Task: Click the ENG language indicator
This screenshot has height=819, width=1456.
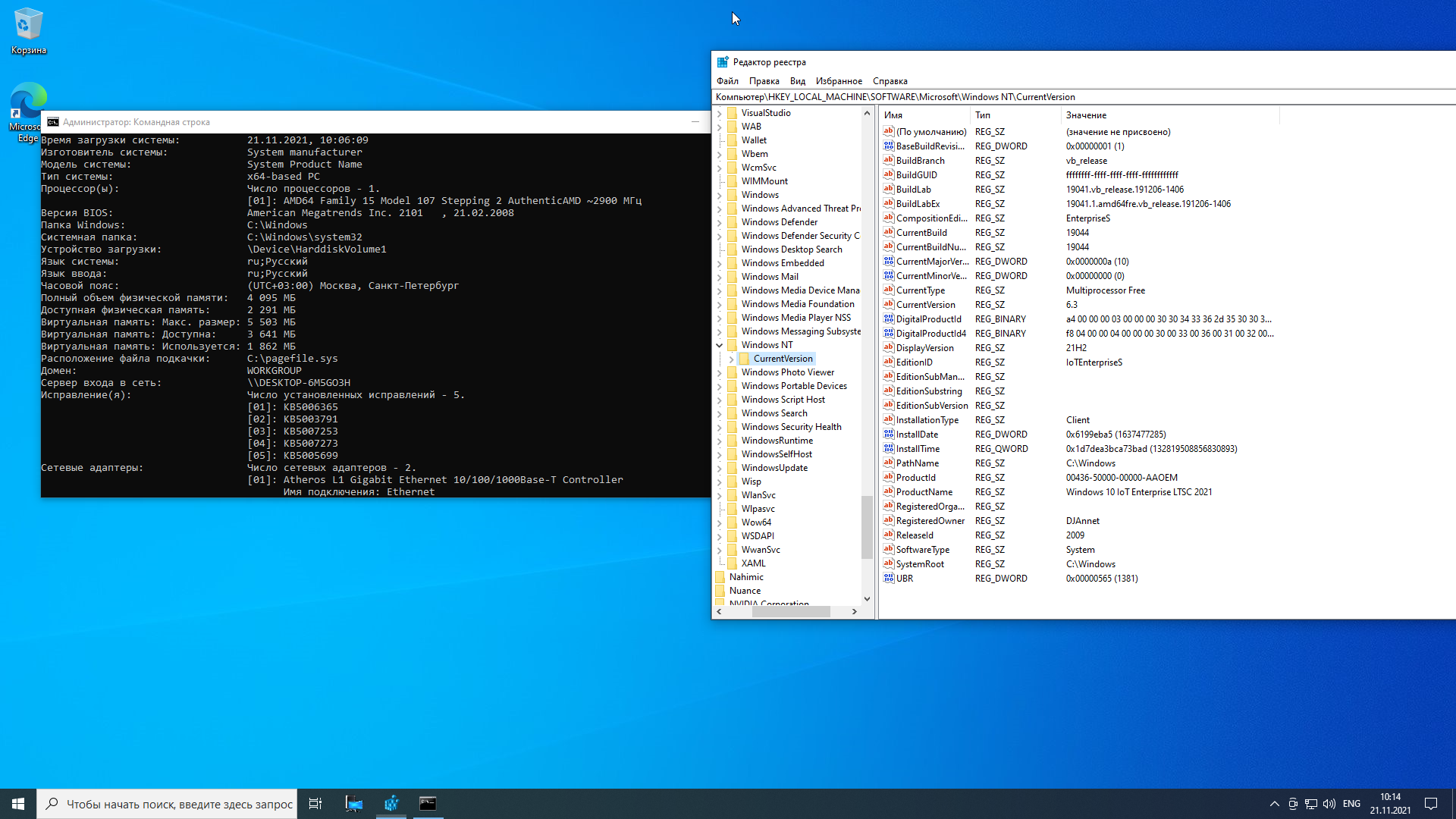Action: pos(1351,804)
